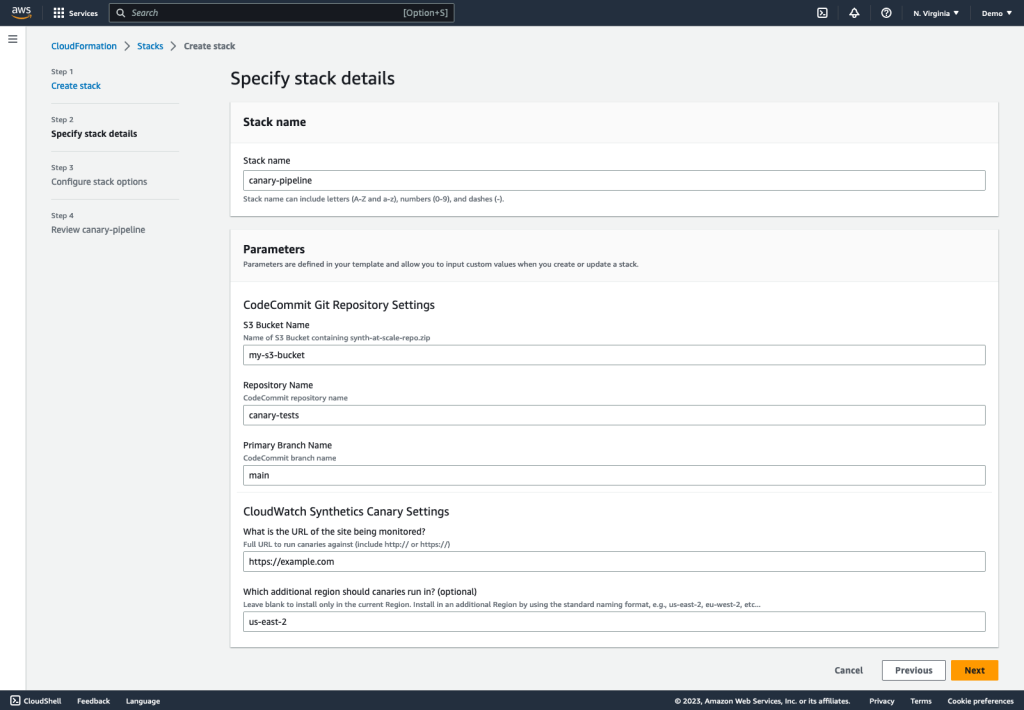Screen dimensions: 1024x710
Task: Open the Language selector in the footer
Action: tap(142, 701)
